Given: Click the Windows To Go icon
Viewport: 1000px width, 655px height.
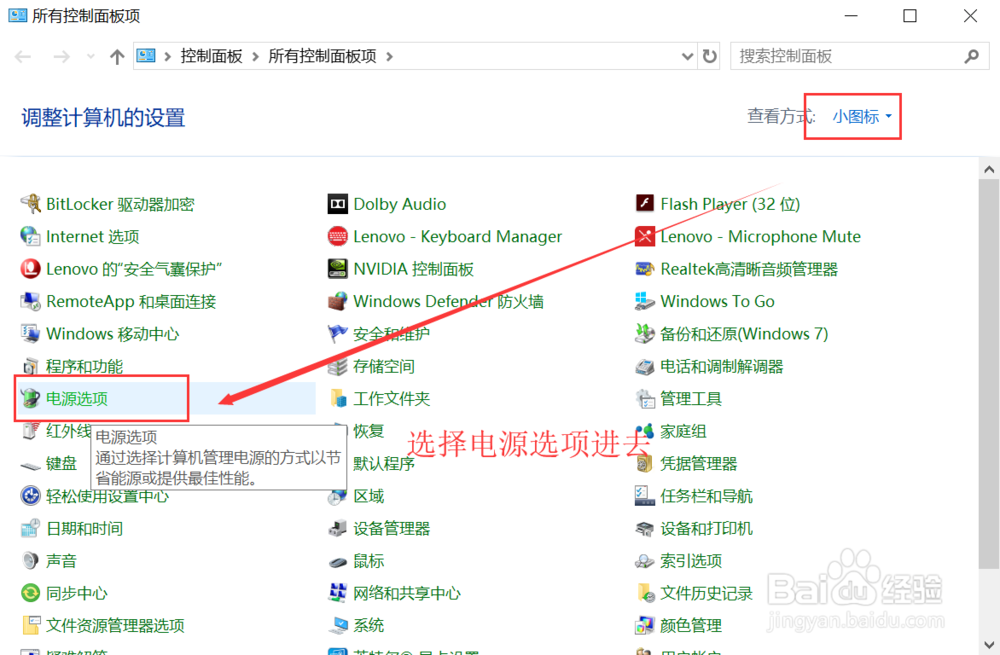Looking at the screenshot, I should coord(645,302).
